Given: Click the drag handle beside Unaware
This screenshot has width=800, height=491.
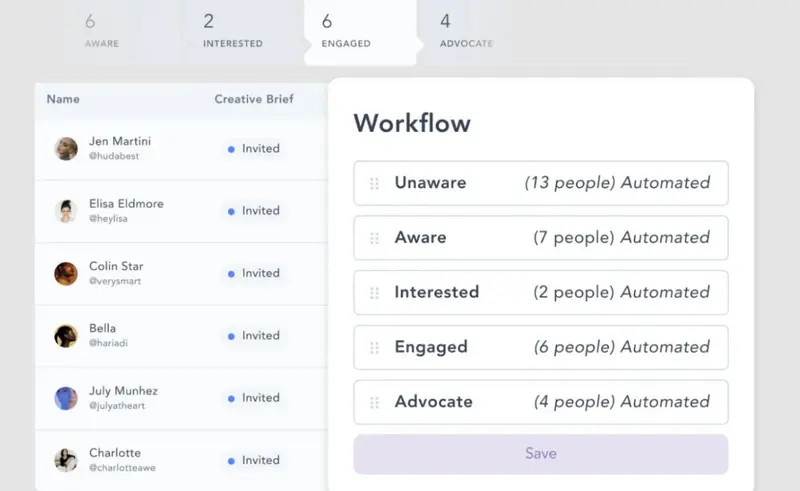Looking at the screenshot, I should [375, 183].
